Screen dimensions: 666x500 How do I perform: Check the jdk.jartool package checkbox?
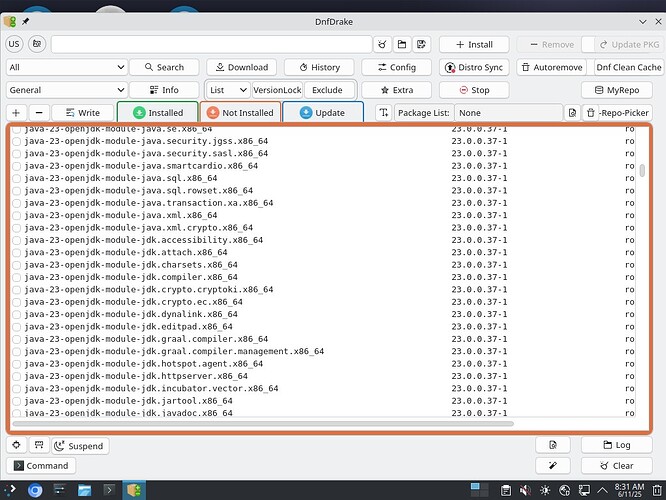tap(17, 401)
